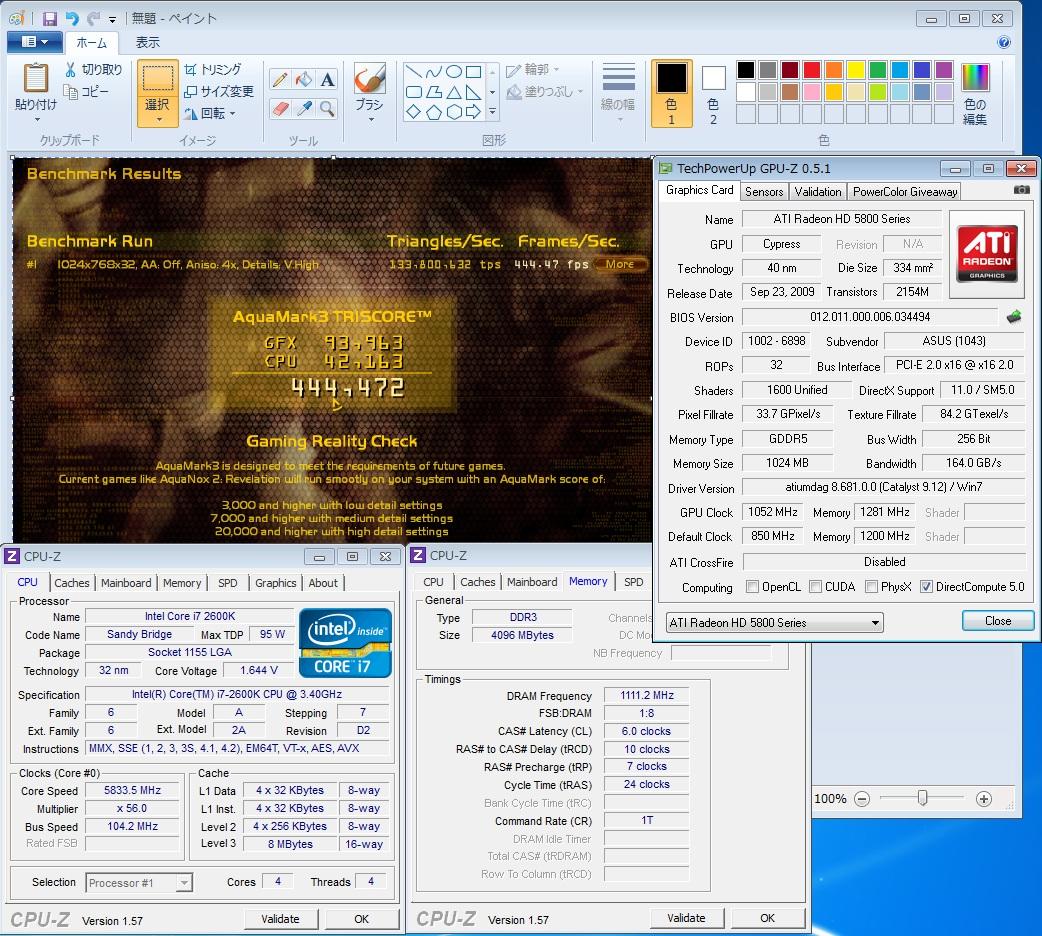Viewport: 1042px width, 936px height.
Task: Click Validate in right CPU-Z window
Action: pos(686,918)
